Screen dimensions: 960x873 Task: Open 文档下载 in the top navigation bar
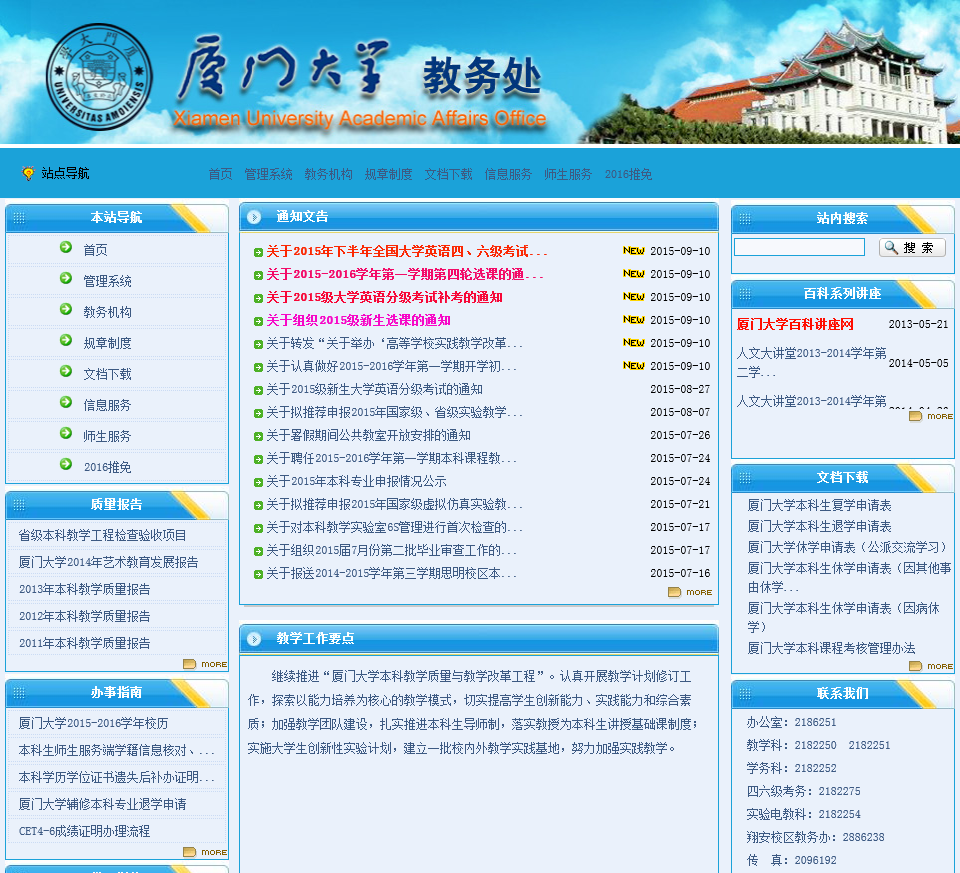448,174
